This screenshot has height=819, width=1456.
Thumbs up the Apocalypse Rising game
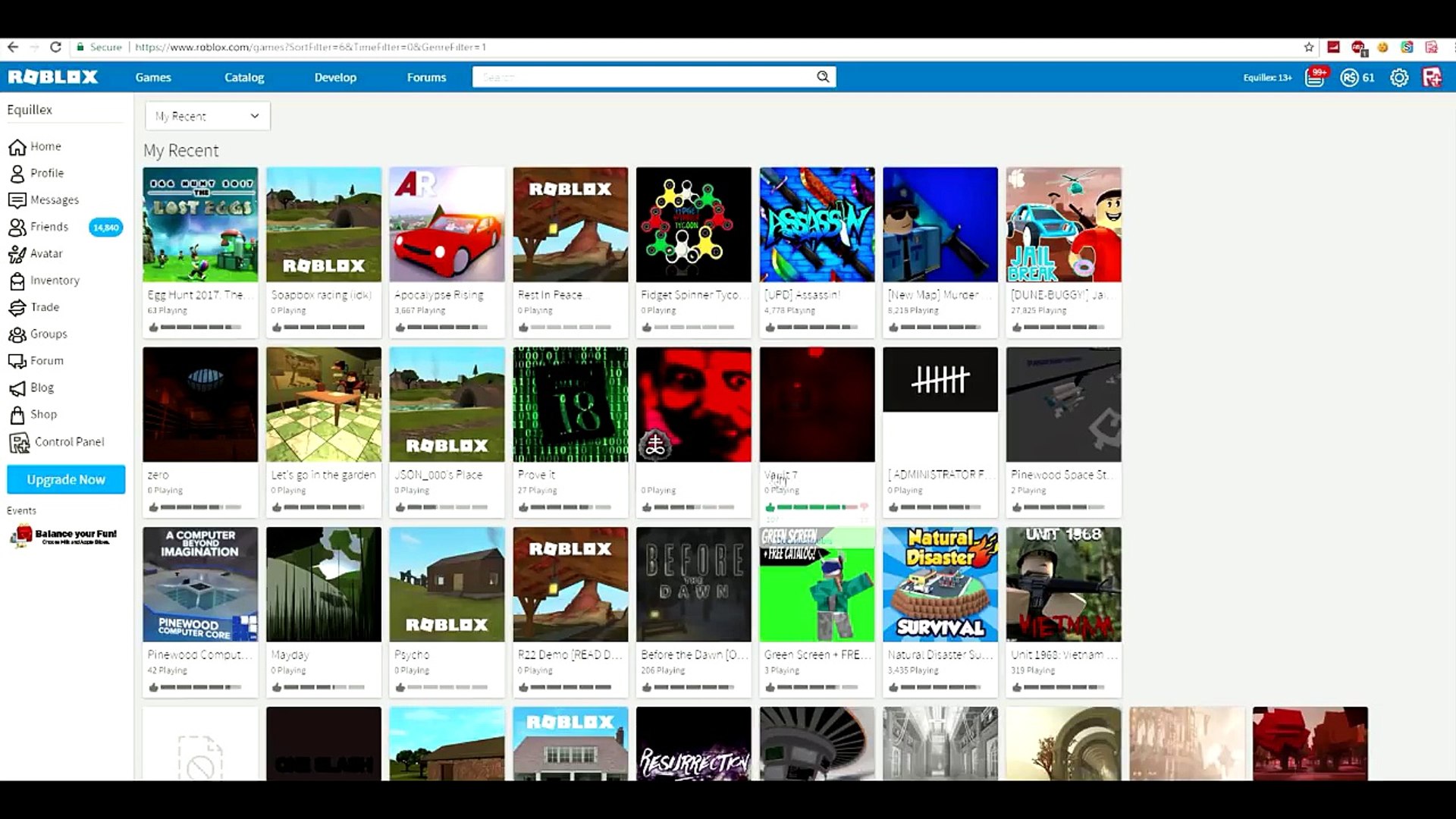(x=400, y=328)
